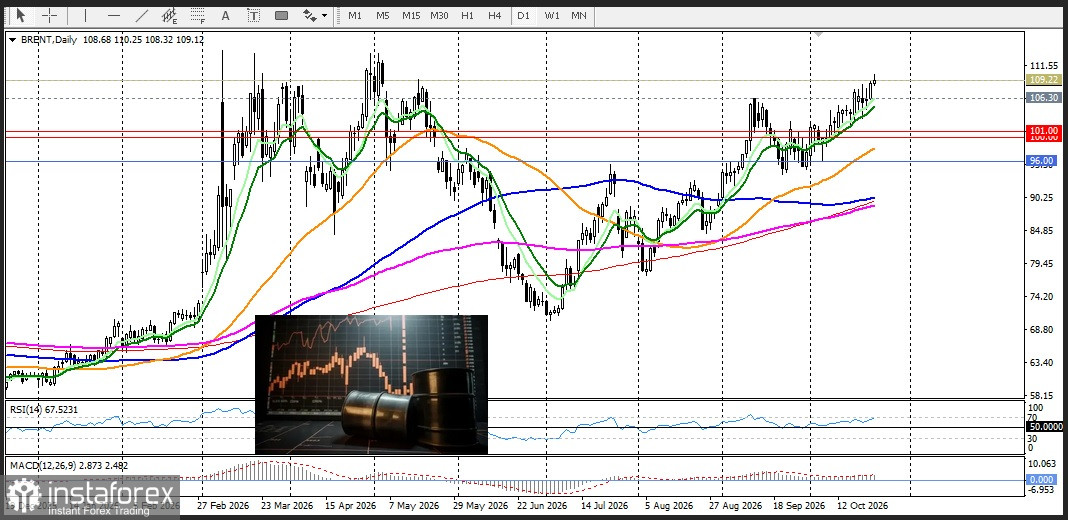The image size is (1068, 520).
Task: Switch to M15 timeframe
Action: coord(411,14)
